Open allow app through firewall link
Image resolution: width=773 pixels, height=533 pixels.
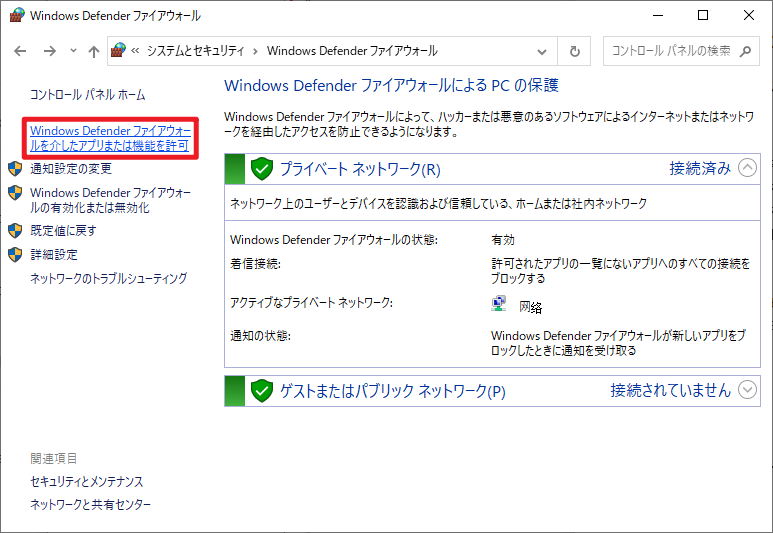110,138
